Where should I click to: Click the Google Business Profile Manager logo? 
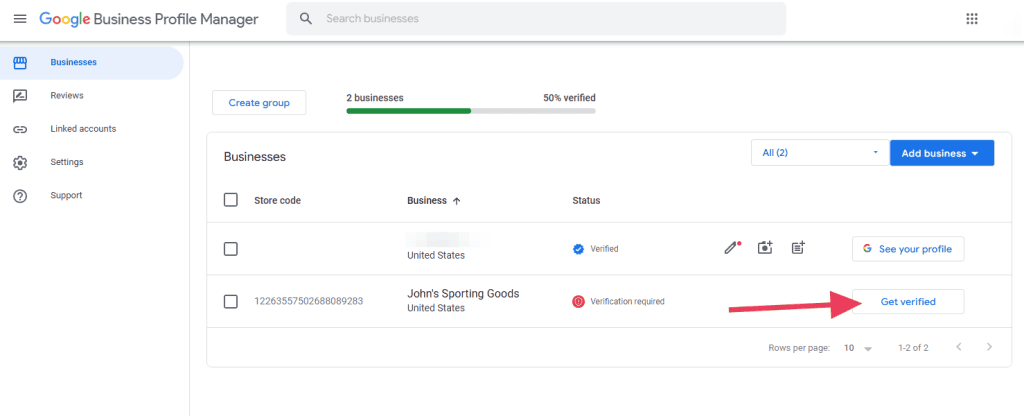point(149,19)
